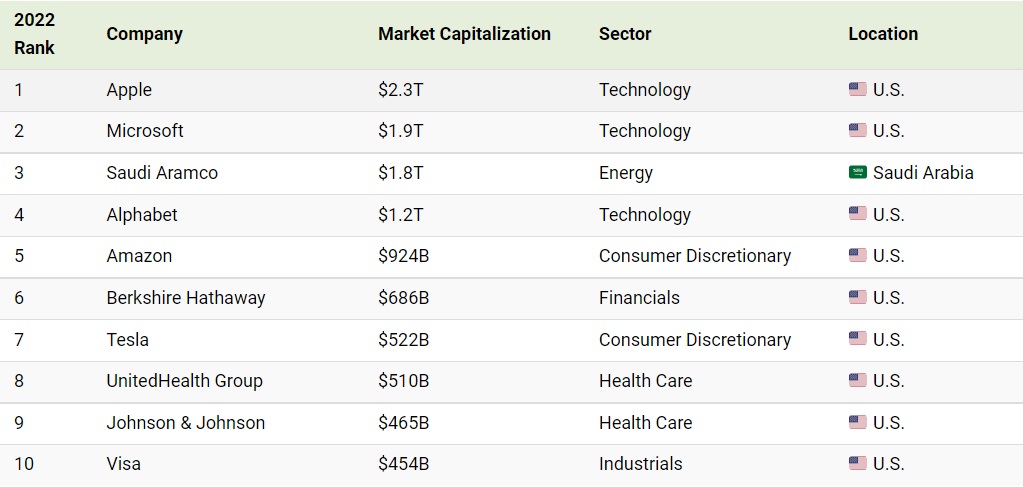1023x487 pixels.
Task: Click the U.S. flag in Microsoft row
Action: [857, 130]
